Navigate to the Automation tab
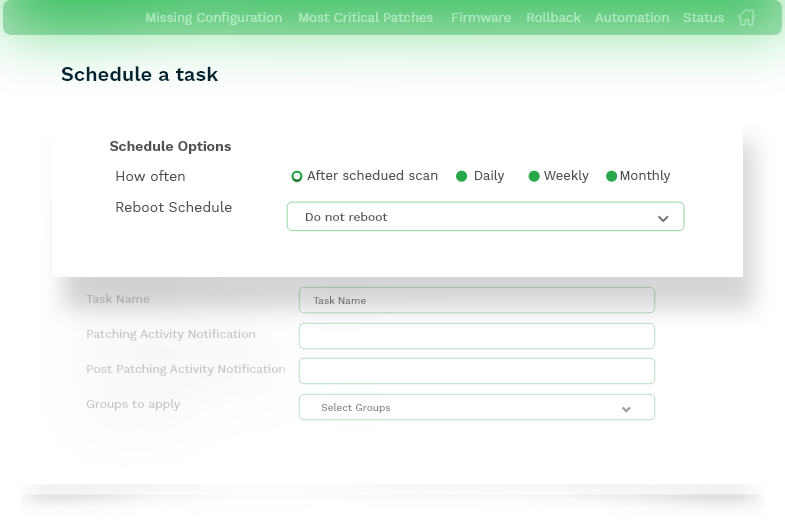The height and width of the screenshot is (525, 785). pos(631,18)
